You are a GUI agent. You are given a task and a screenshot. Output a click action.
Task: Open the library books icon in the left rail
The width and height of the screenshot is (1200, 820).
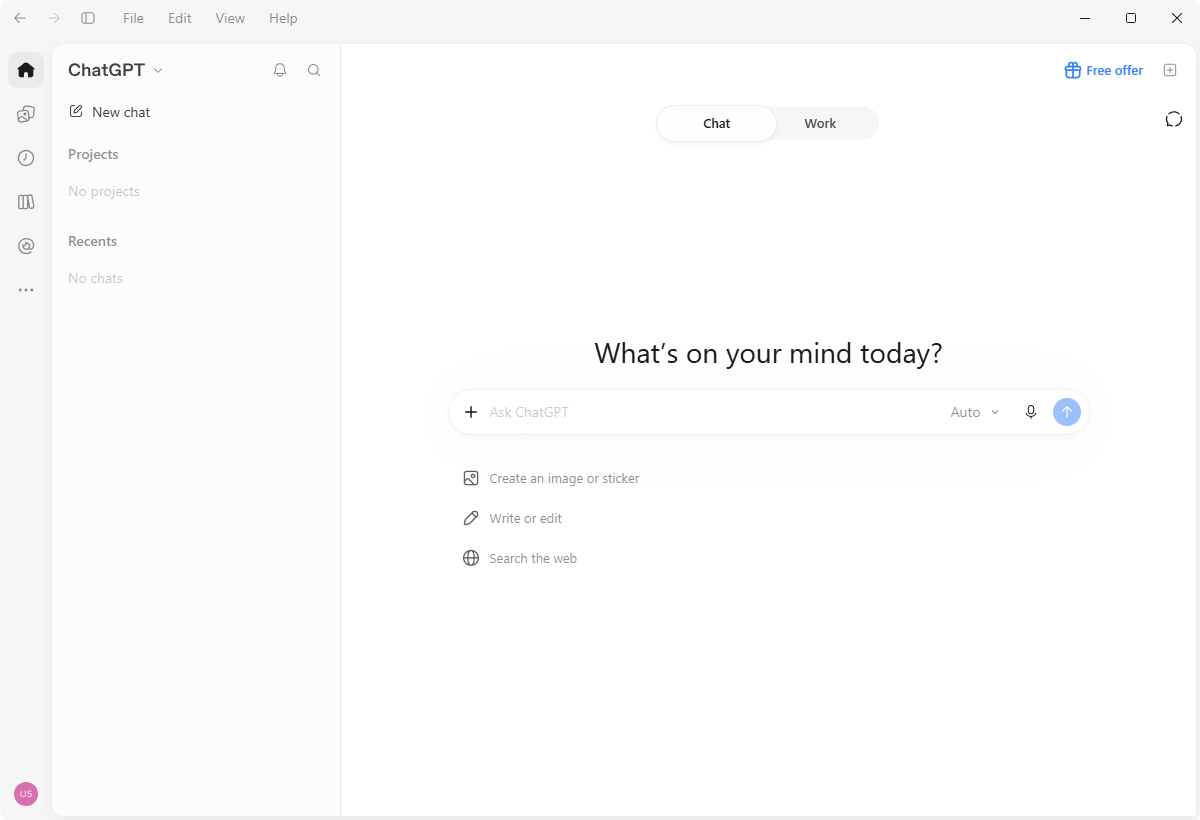(26, 202)
